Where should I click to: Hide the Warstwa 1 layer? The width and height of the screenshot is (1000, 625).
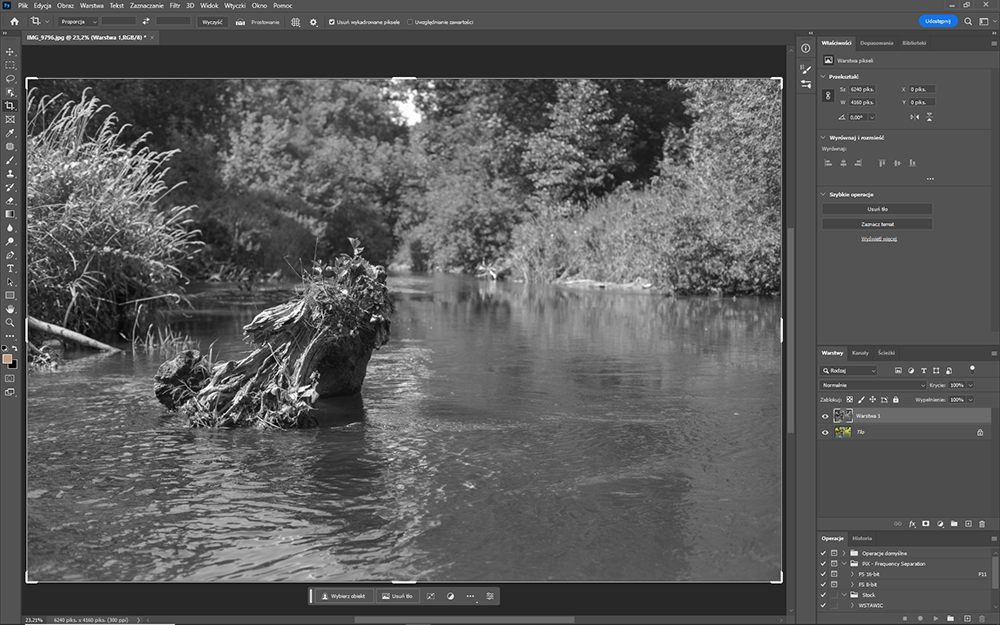pos(825,416)
